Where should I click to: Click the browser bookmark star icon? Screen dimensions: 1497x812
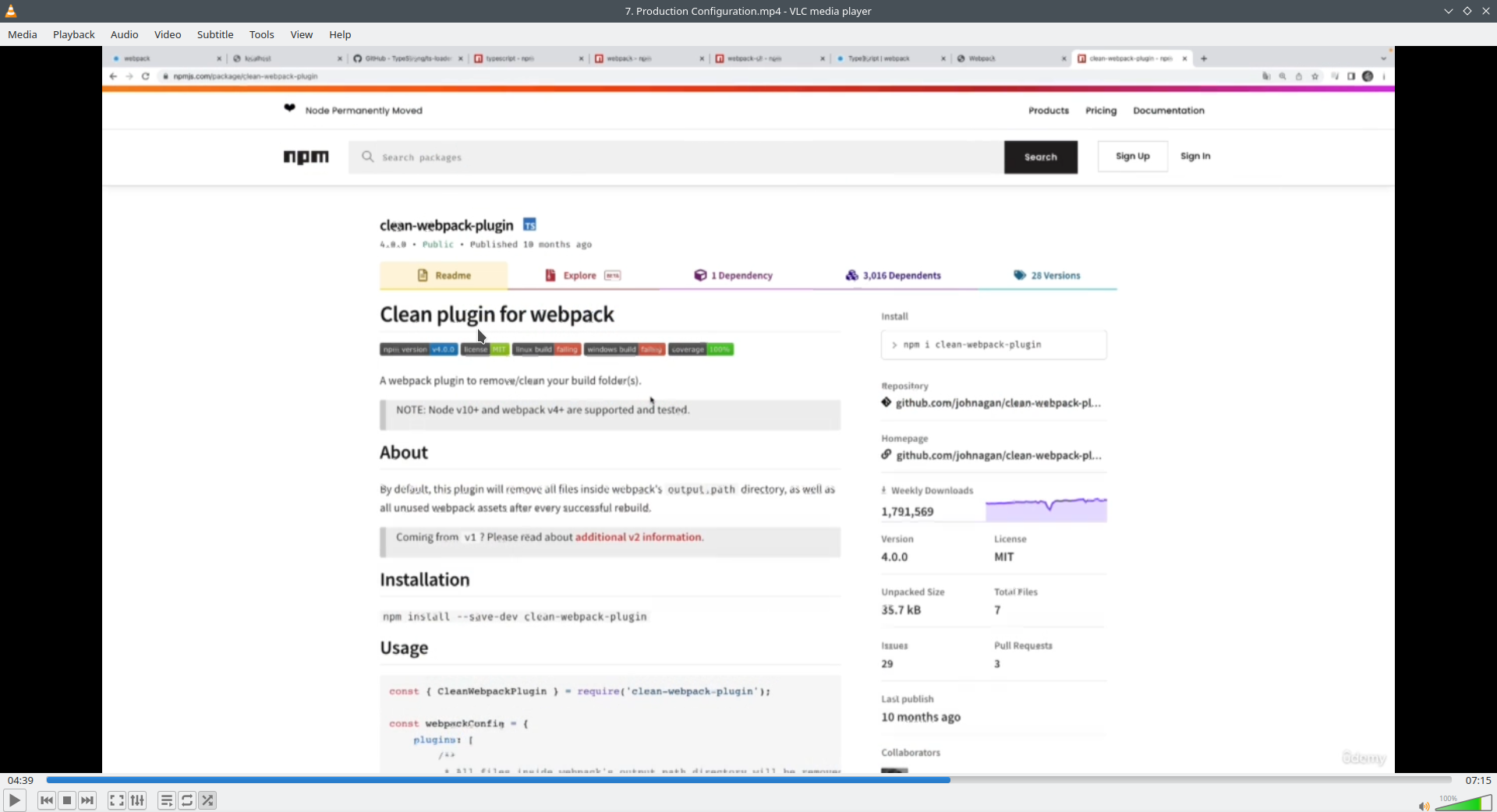(x=1315, y=76)
